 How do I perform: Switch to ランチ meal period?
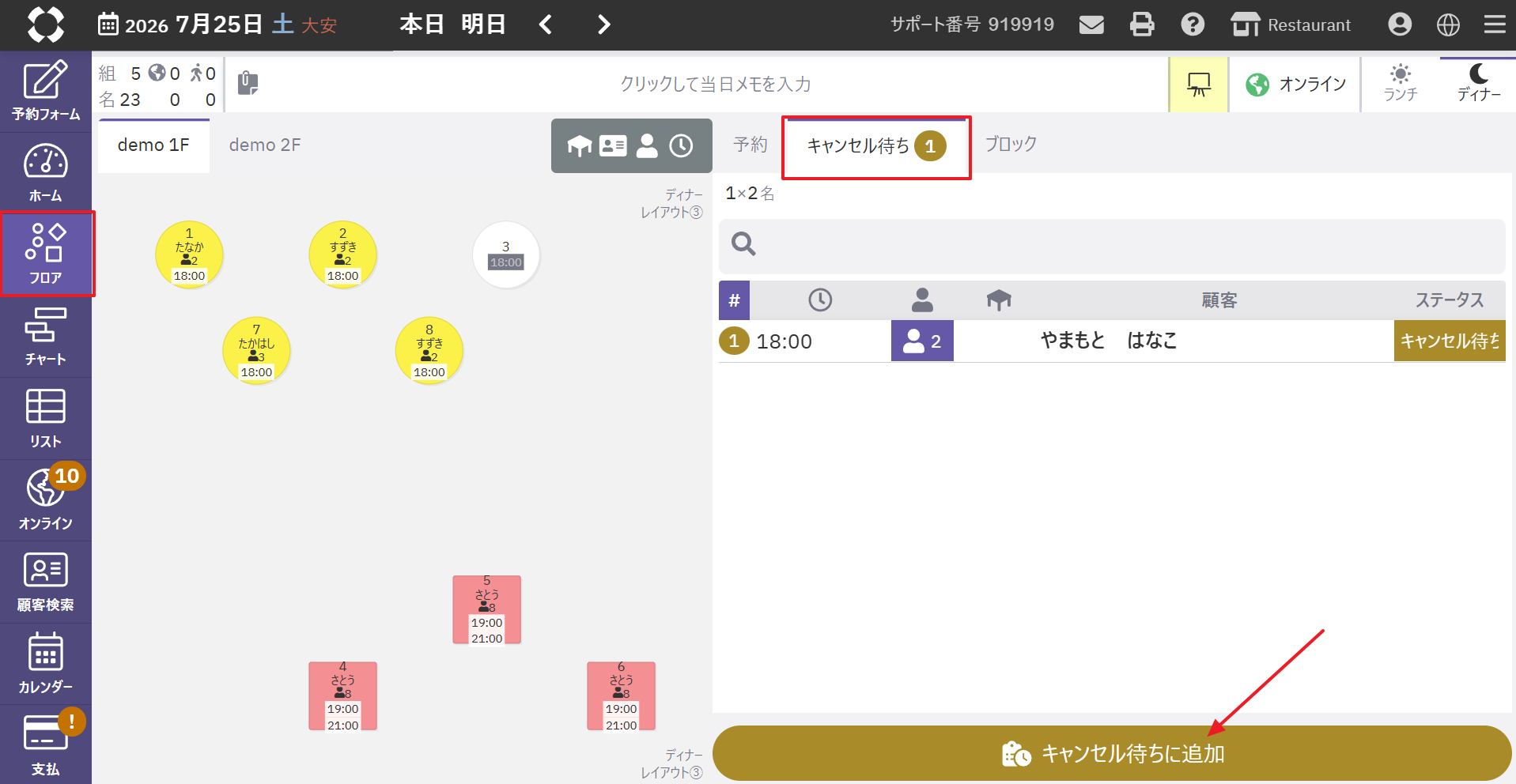1401,84
